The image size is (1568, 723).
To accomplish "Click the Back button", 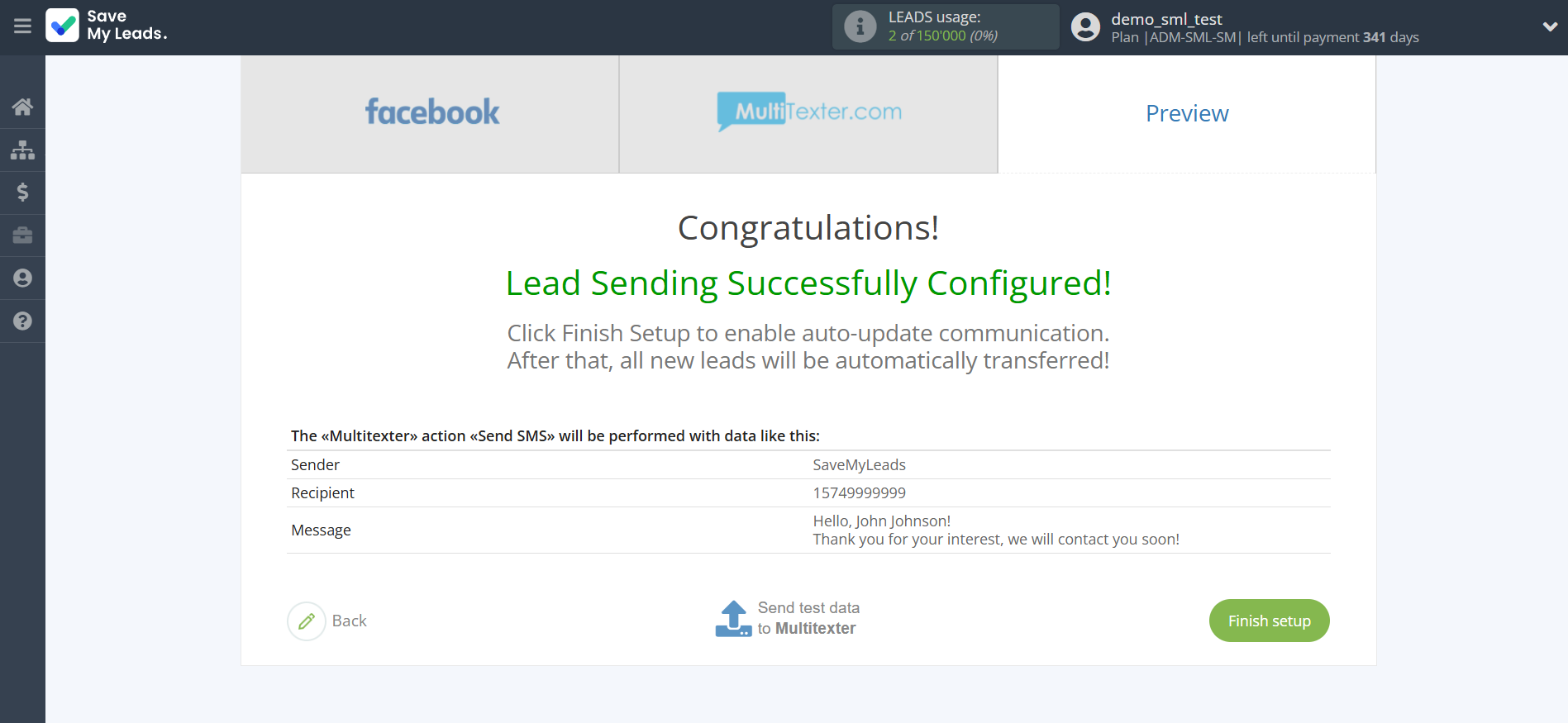I will pos(350,621).
